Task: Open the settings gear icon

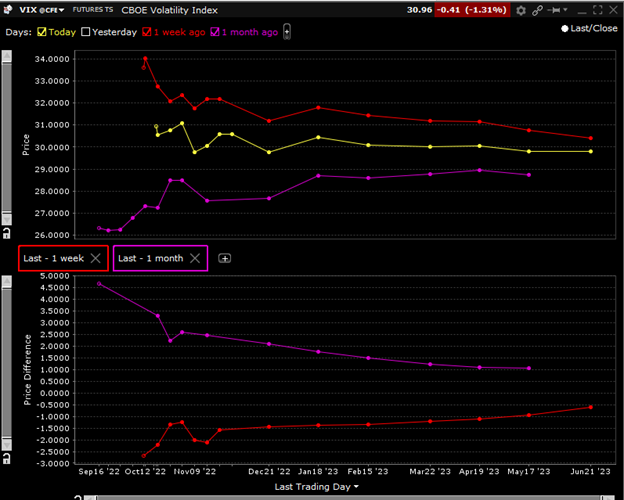Action: pyautogui.click(x=521, y=10)
